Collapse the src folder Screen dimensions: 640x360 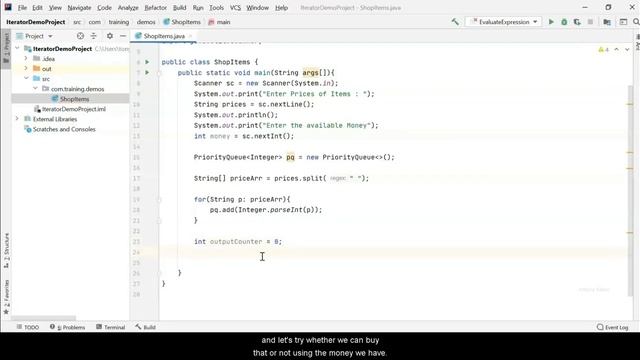coord(26,78)
